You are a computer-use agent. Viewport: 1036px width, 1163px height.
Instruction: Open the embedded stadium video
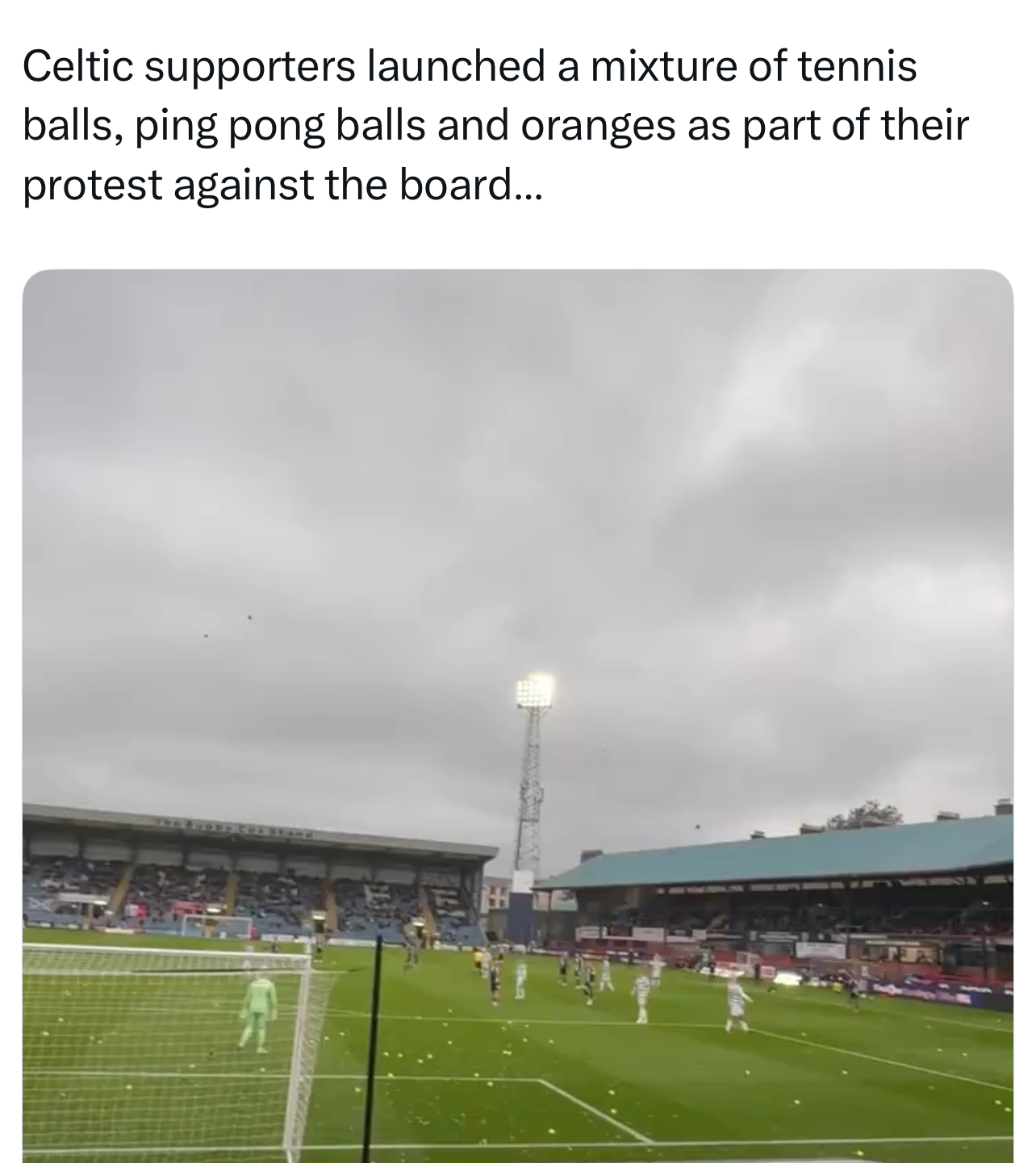pyautogui.click(x=517, y=715)
